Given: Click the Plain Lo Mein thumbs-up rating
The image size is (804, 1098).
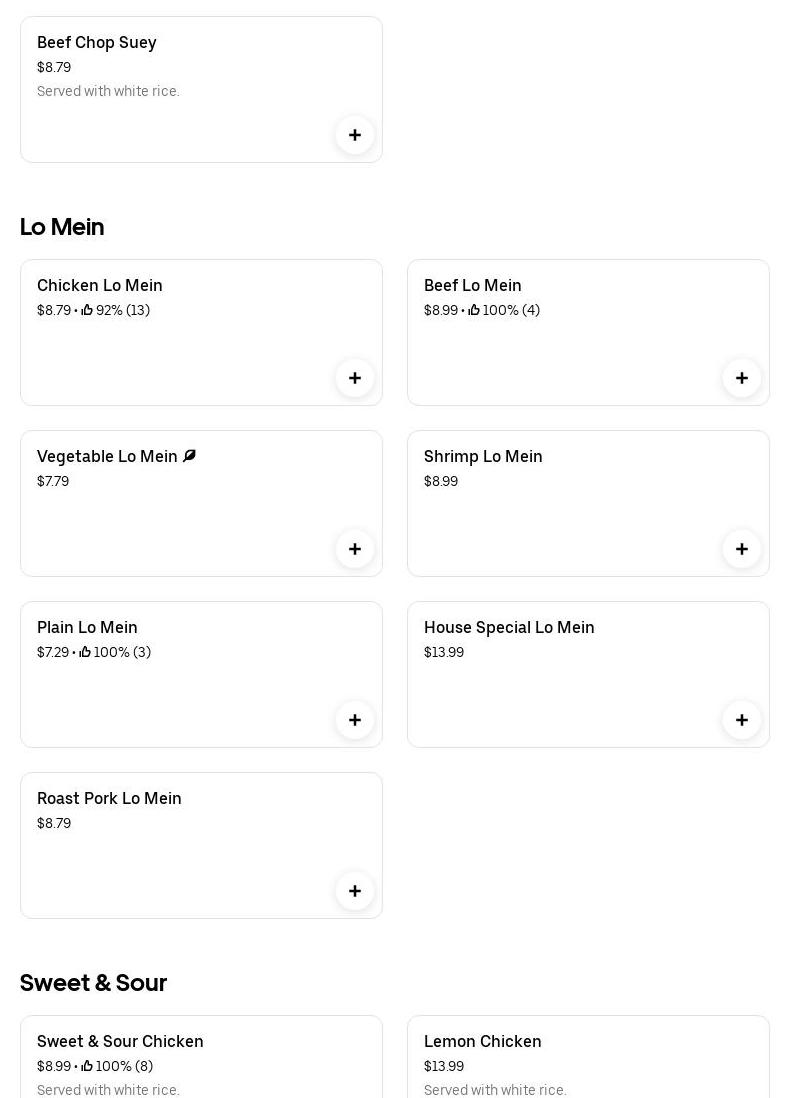Looking at the screenshot, I should point(115,653).
